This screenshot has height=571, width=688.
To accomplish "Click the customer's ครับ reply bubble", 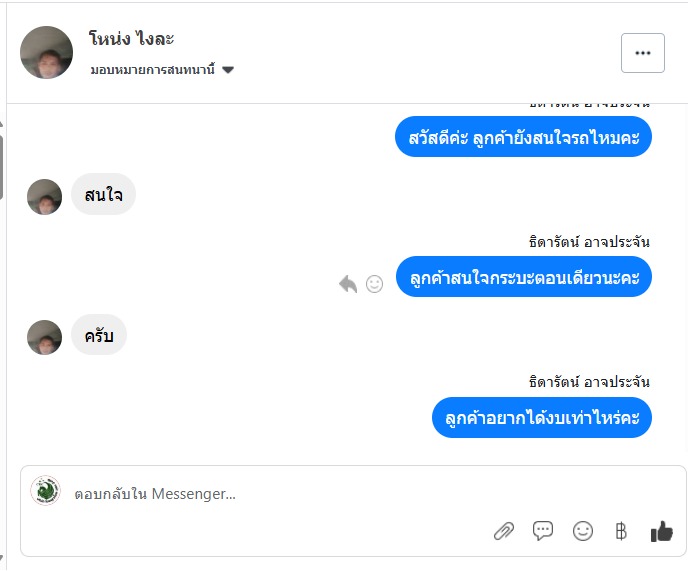I will [99, 335].
